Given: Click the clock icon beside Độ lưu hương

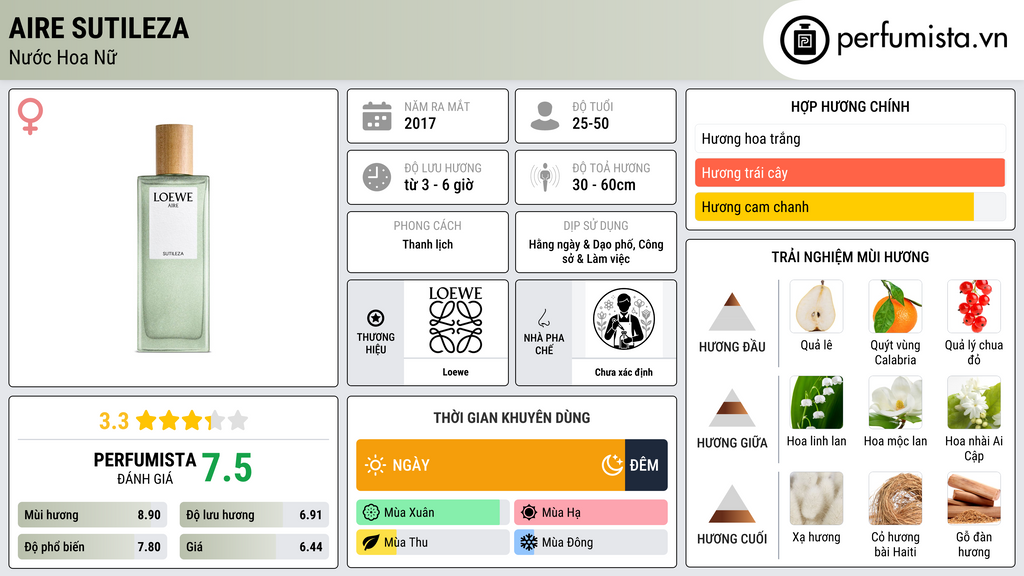Looking at the screenshot, I should click(x=377, y=177).
